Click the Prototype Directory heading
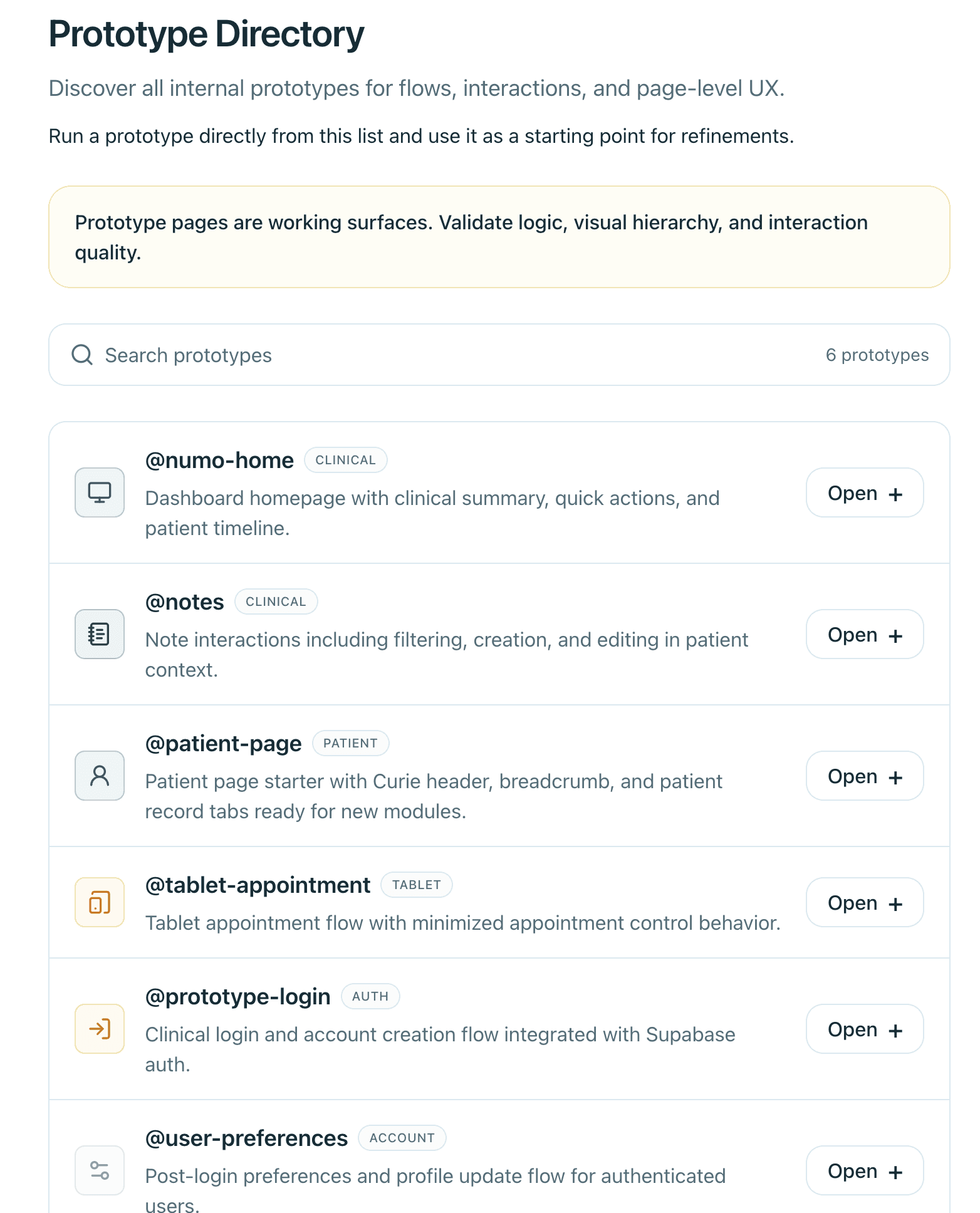Screen dimensions: 980x1213 (206, 34)
